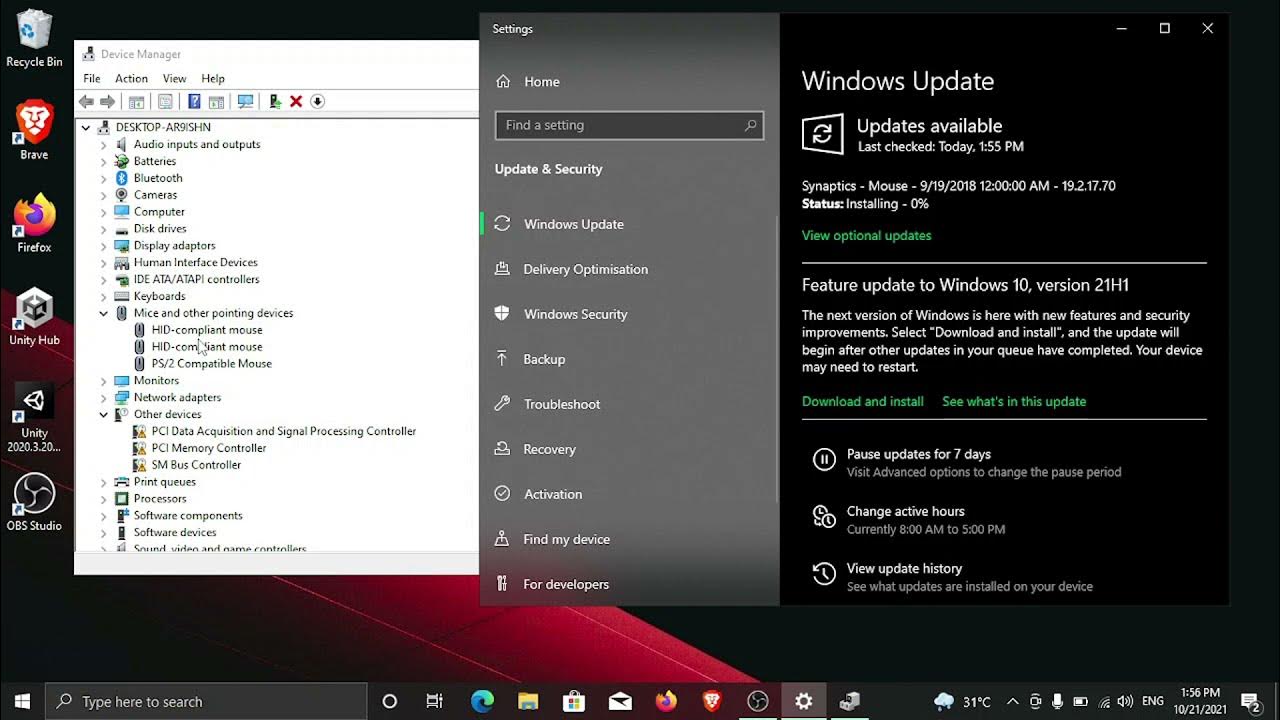Open Mail app from the taskbar

tap(620, 701)
